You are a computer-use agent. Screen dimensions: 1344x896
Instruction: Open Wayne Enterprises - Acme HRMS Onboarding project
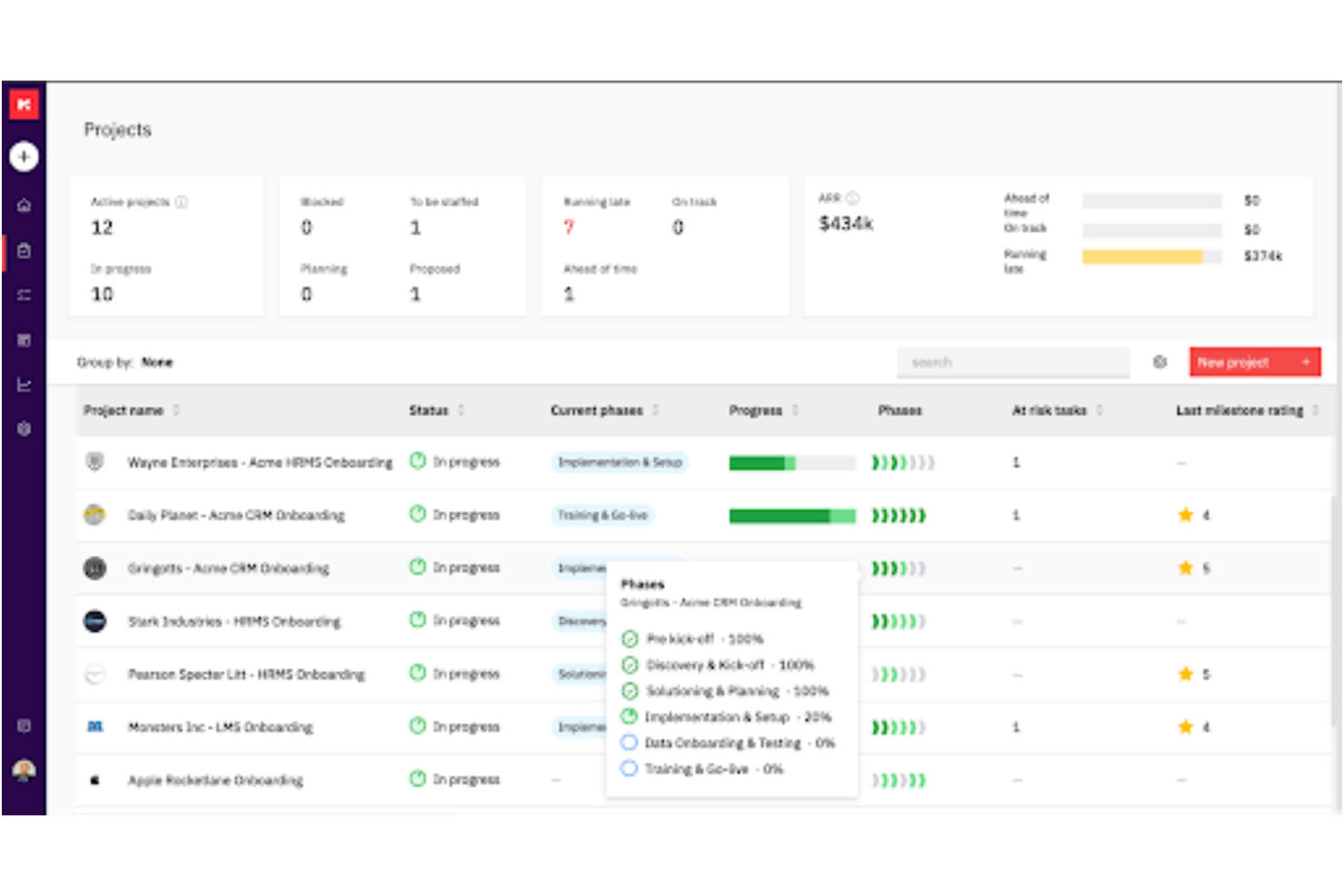point(260,463)
